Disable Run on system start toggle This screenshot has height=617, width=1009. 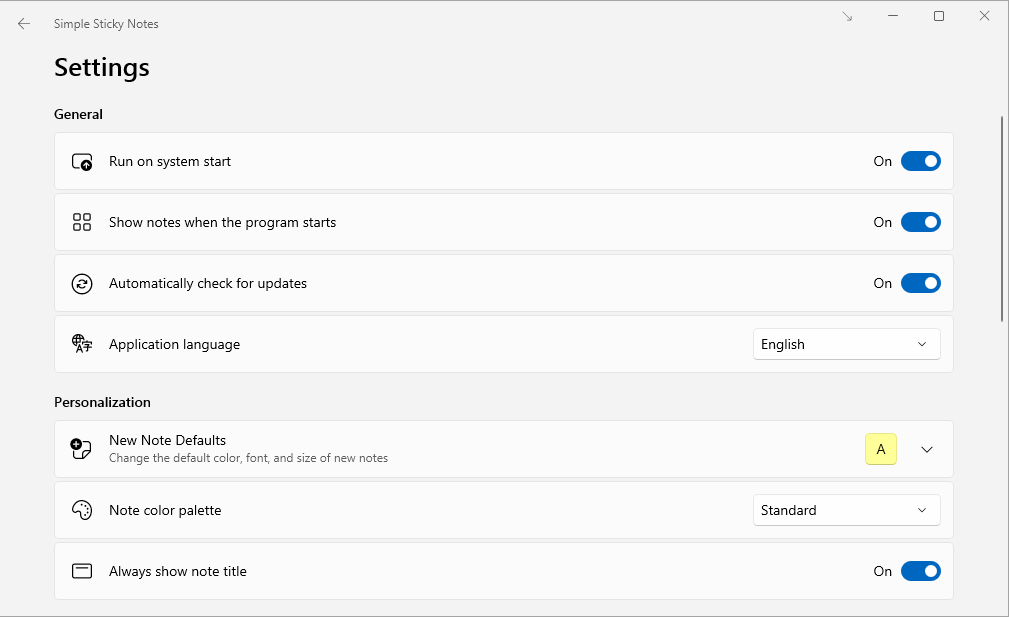click(920, 161)
